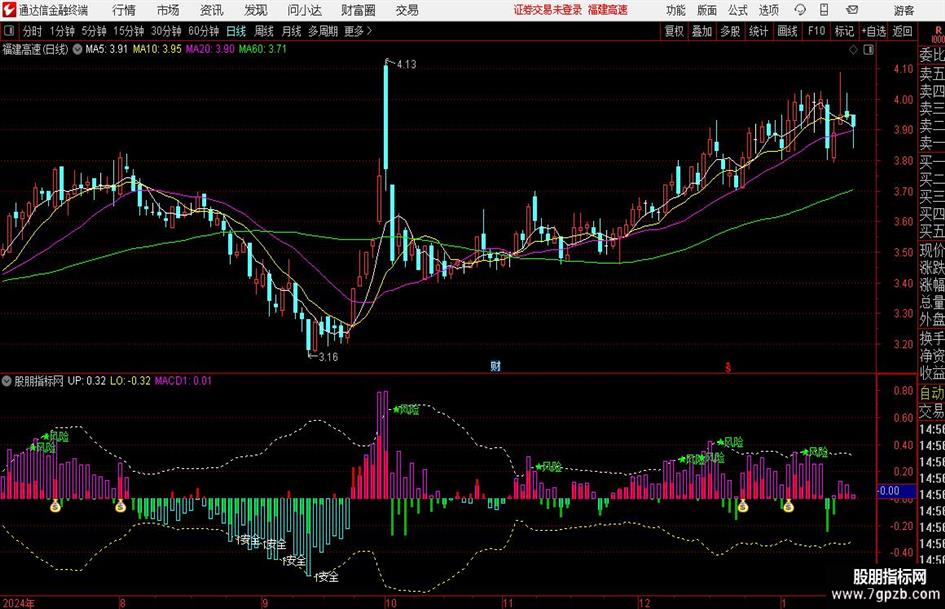
Task: Open the 画线 drawing tools
Action: [787, 31]
